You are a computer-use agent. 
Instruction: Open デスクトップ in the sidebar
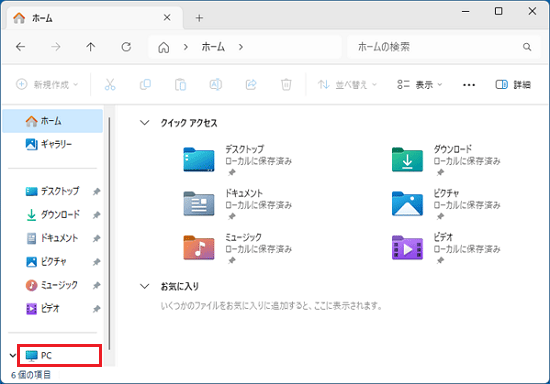tap(53, 191)
